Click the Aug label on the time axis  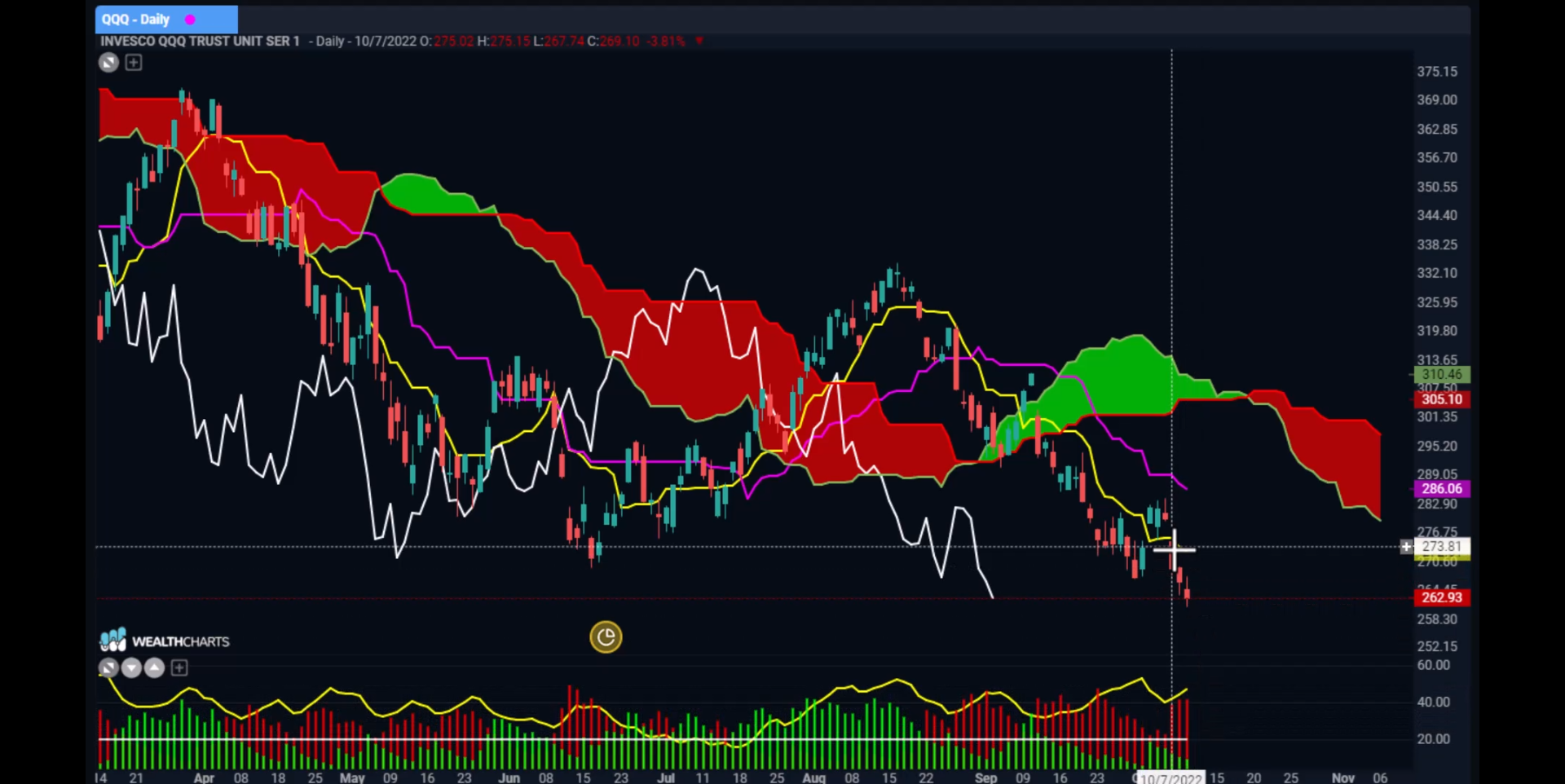click(x=813, y=777)
